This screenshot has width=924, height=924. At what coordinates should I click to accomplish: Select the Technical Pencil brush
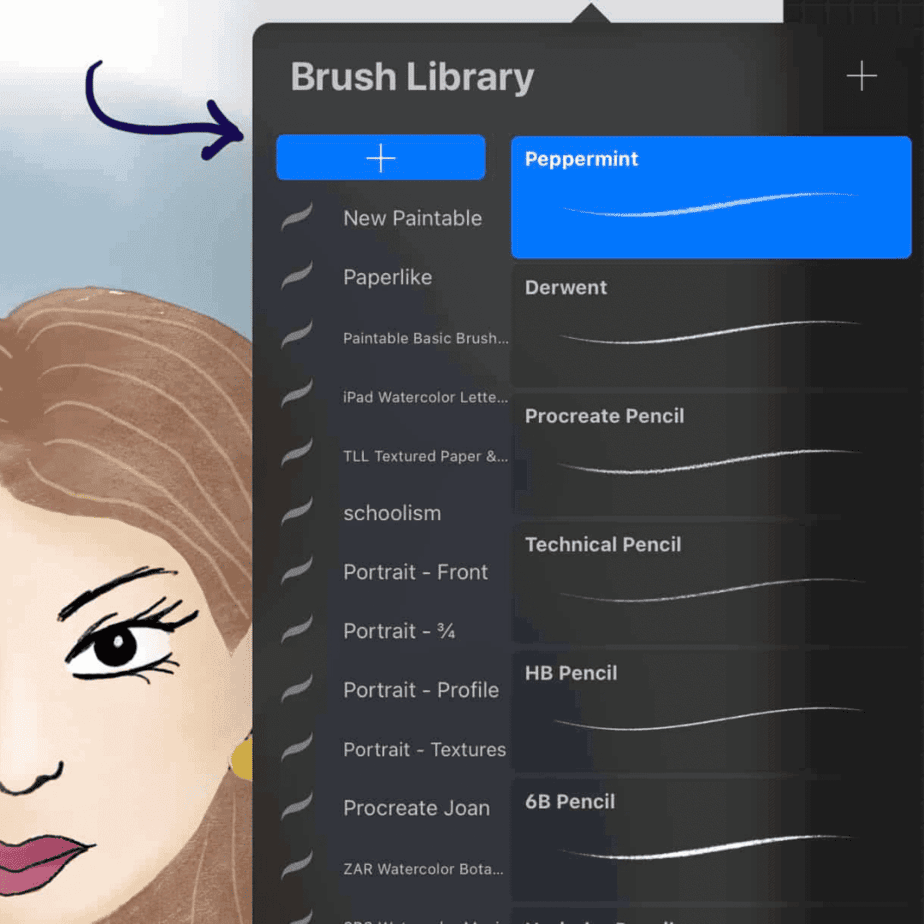(x=711, y=583)
